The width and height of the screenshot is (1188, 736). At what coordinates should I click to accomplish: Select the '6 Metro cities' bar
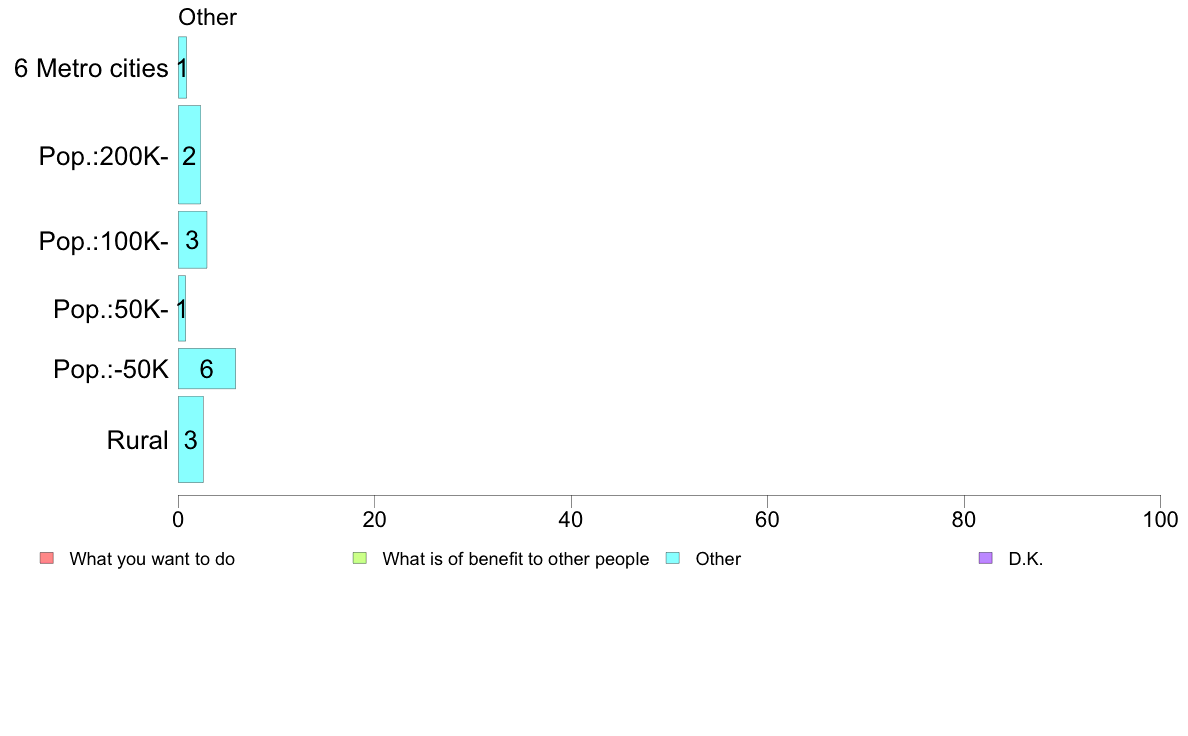(x=183, y=67)
